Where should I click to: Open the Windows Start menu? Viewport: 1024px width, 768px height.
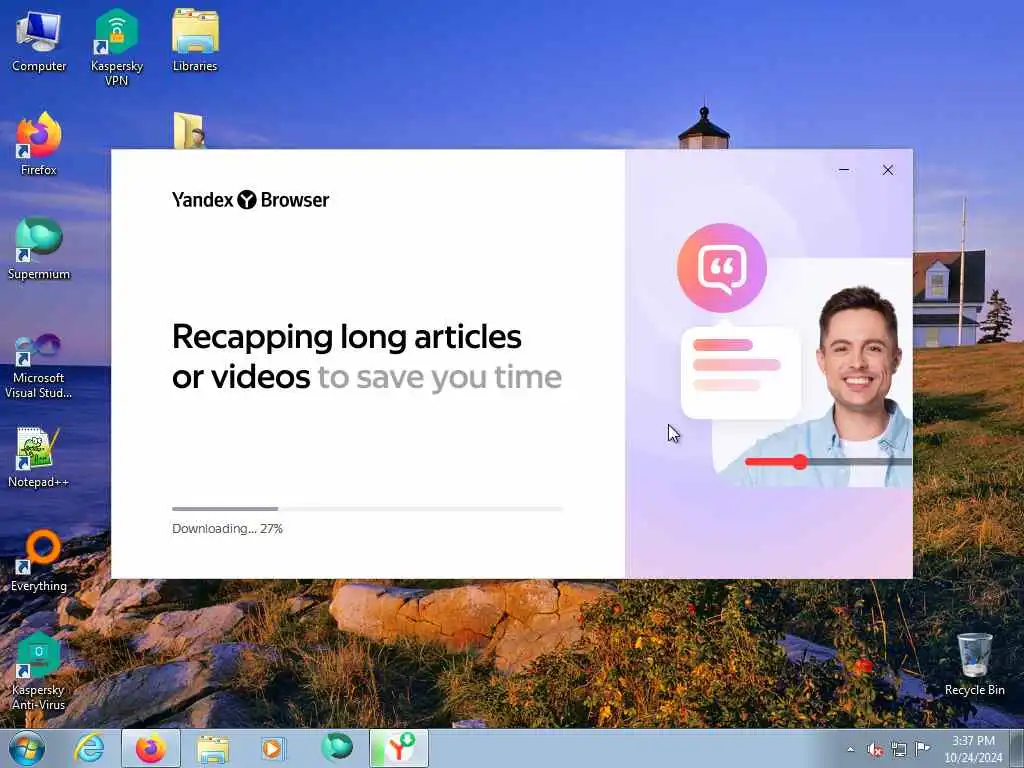click(x=27, y=748)
